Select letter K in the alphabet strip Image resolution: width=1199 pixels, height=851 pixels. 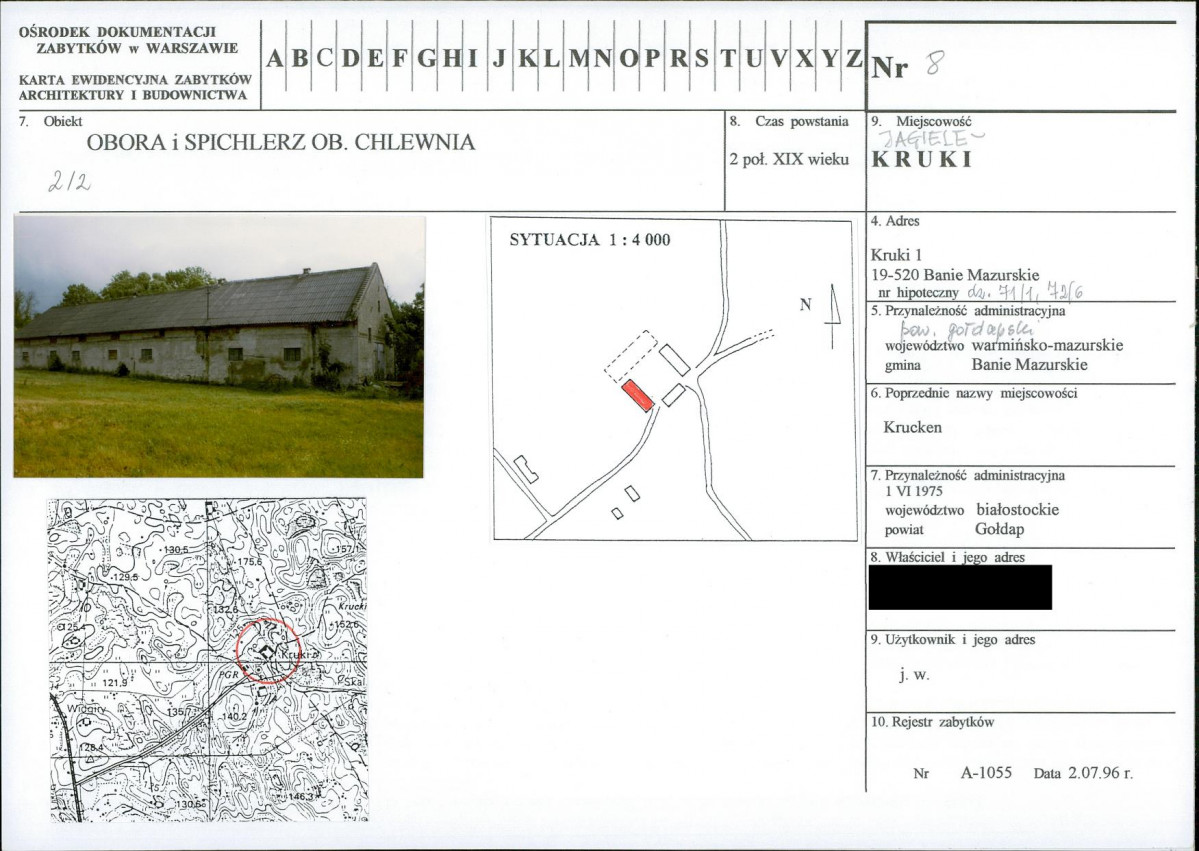pos(527,59)
